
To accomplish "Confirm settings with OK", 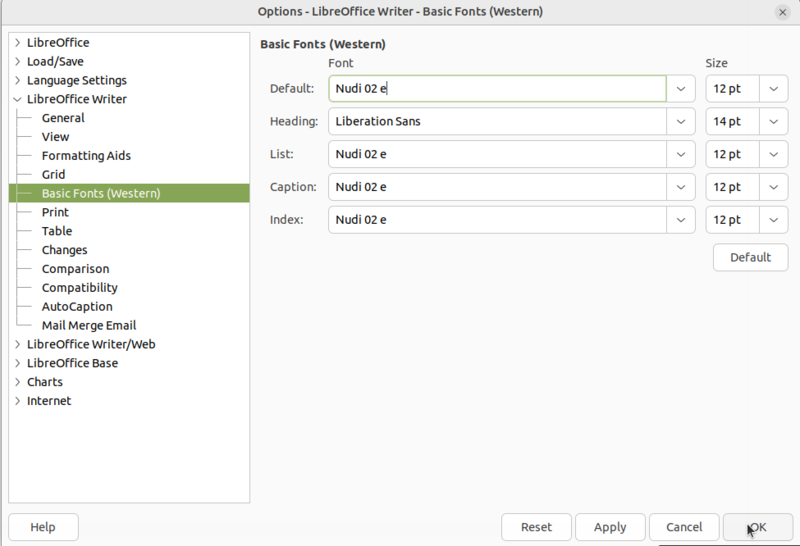I will pyautogui.click(x=758, y=527).
